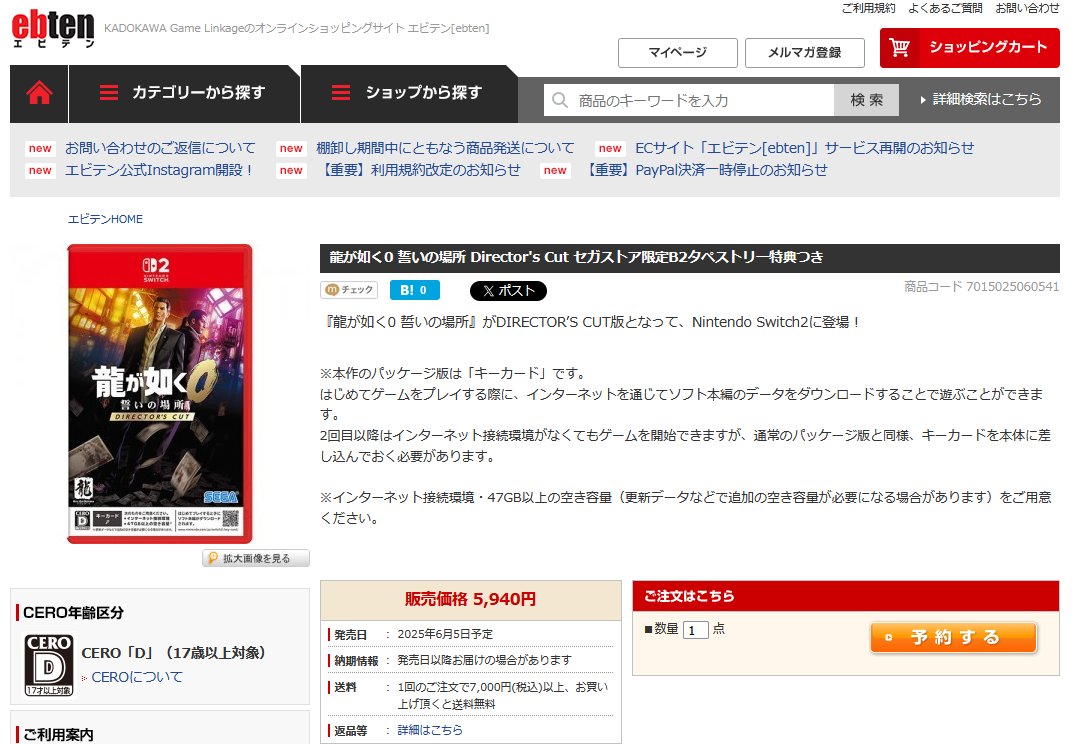Viewport: 1078px width, 744px height.
Task: Open 棚卸し期間中にともなう商品発送について notice
Action: point(445,148)
